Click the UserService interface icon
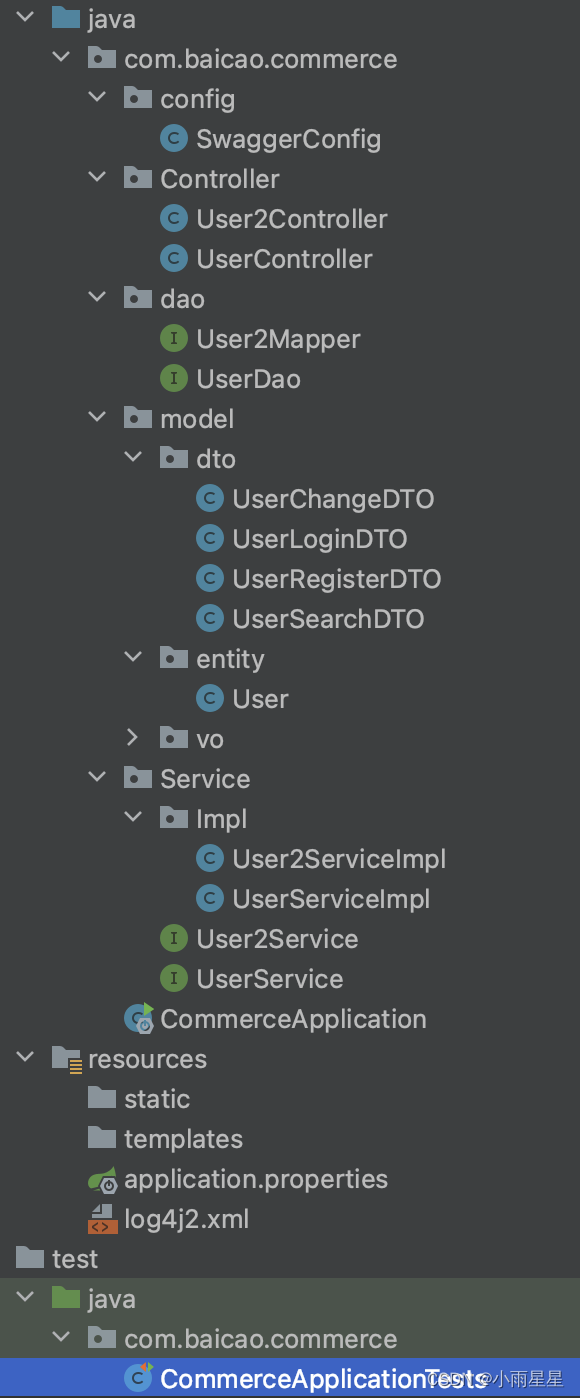Image resolution: width=580 pixels, height=1398 pixels. [x=174, y=979]
